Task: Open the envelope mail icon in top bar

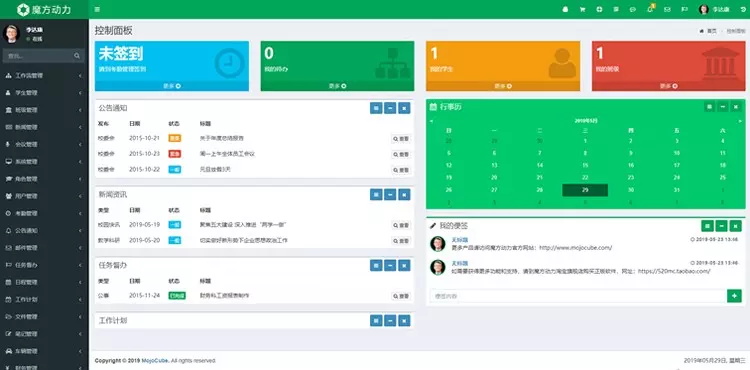Action: (667, 9)
